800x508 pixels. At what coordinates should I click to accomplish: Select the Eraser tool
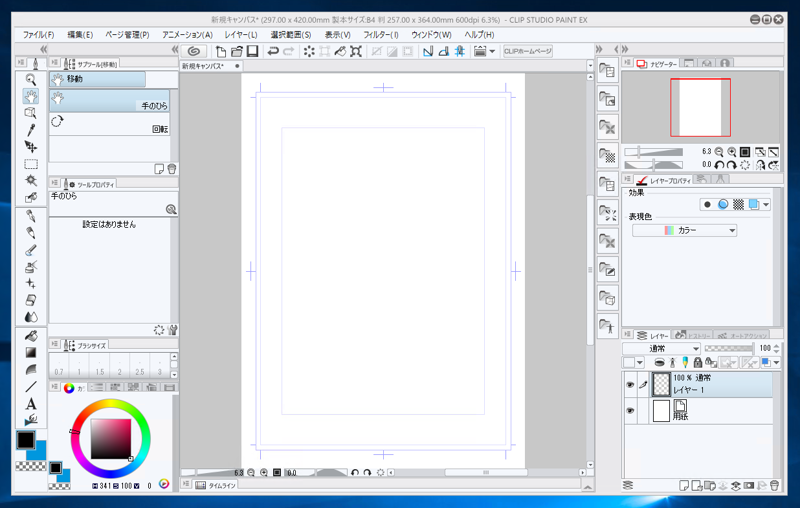coord(31,300)
